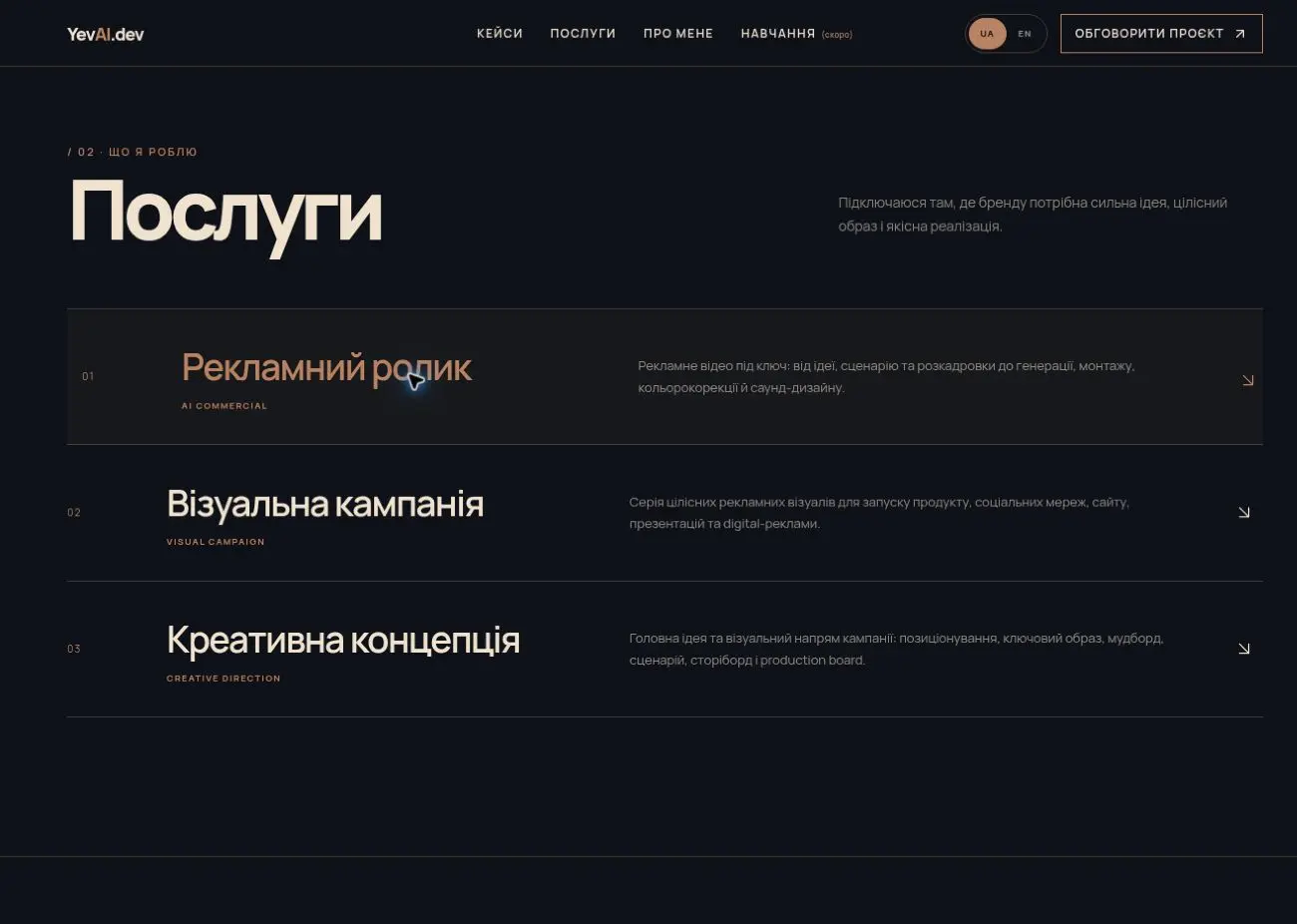
Task: Click the arrow icon in Креативна концепція row
Action: 1244,649
